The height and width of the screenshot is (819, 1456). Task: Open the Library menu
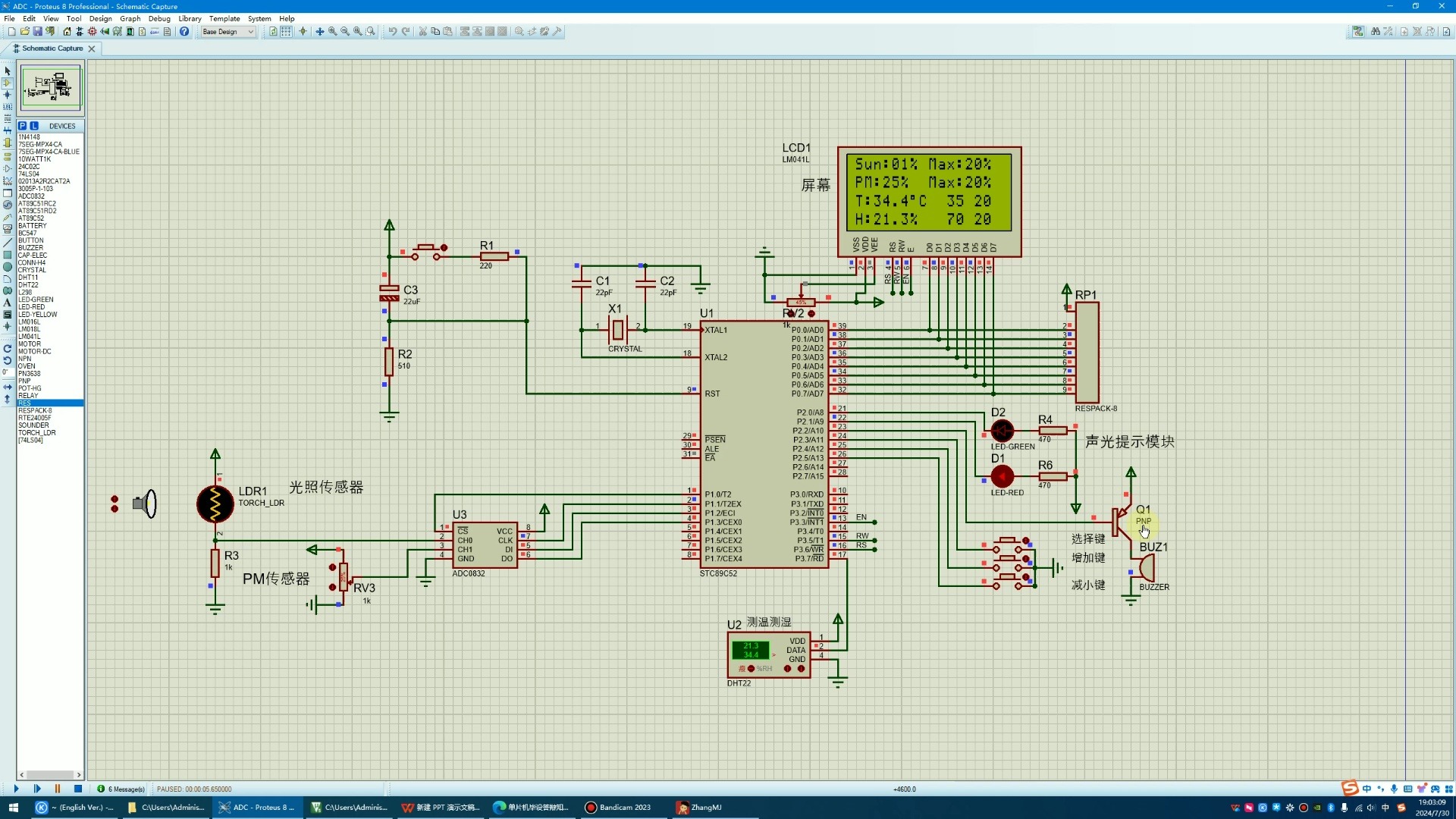click(190, 18)
